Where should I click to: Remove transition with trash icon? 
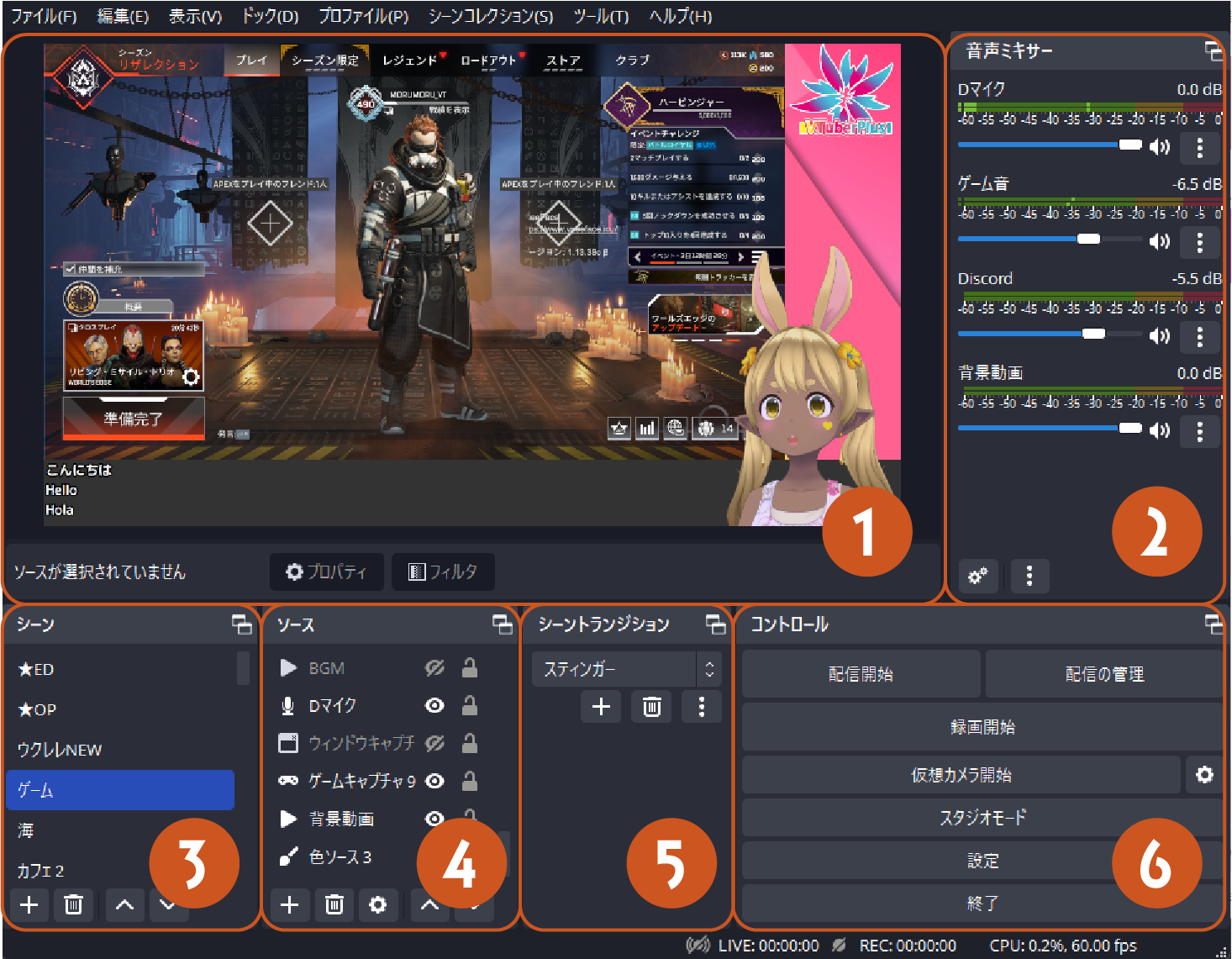[651, 707]
